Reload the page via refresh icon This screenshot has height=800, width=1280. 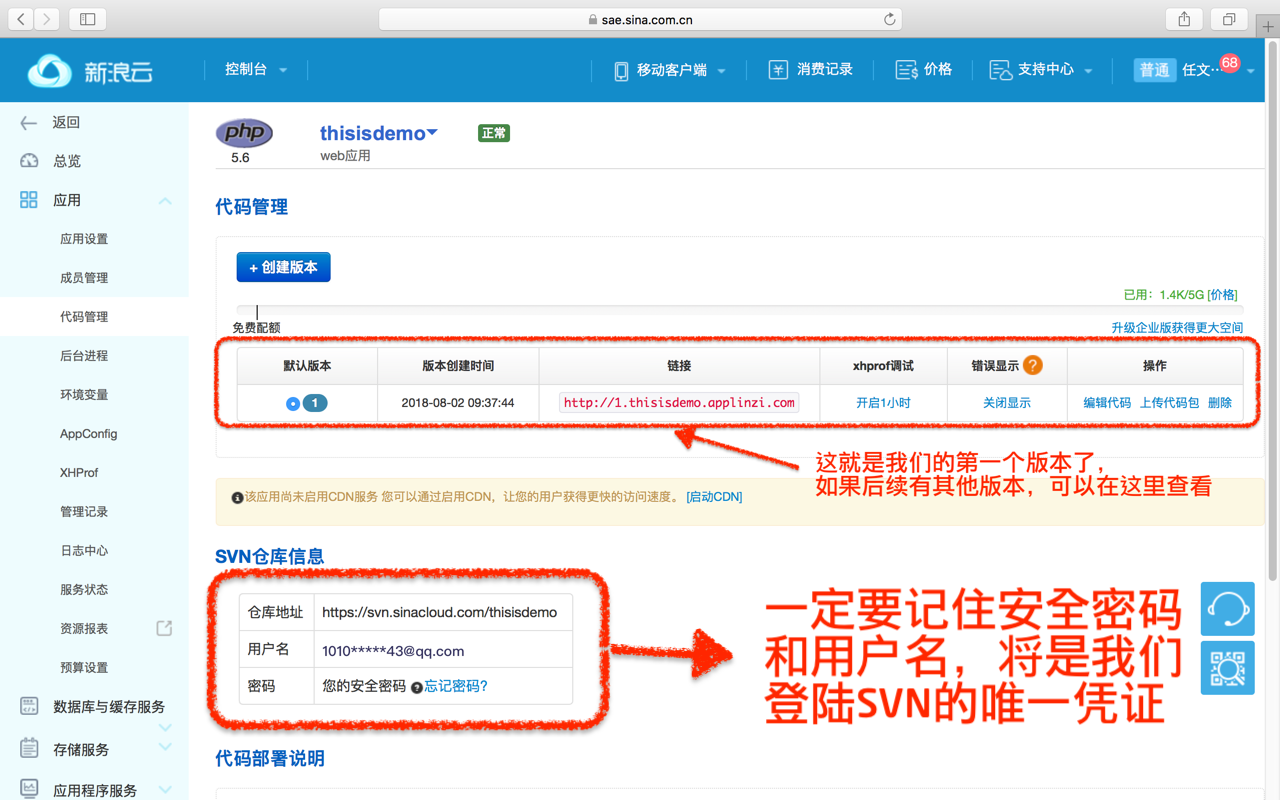(x=889, y=19)
